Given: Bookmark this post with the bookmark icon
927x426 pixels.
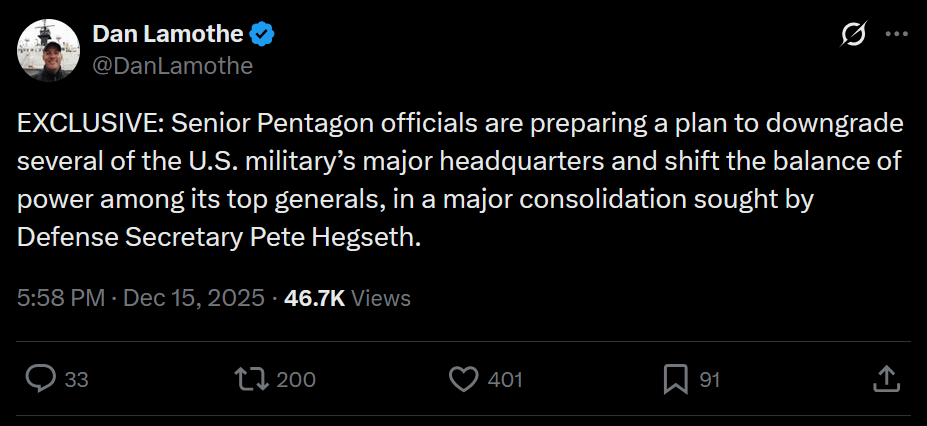Looking at the screenshot, I should pyautogui.click(x=675, y=379).
